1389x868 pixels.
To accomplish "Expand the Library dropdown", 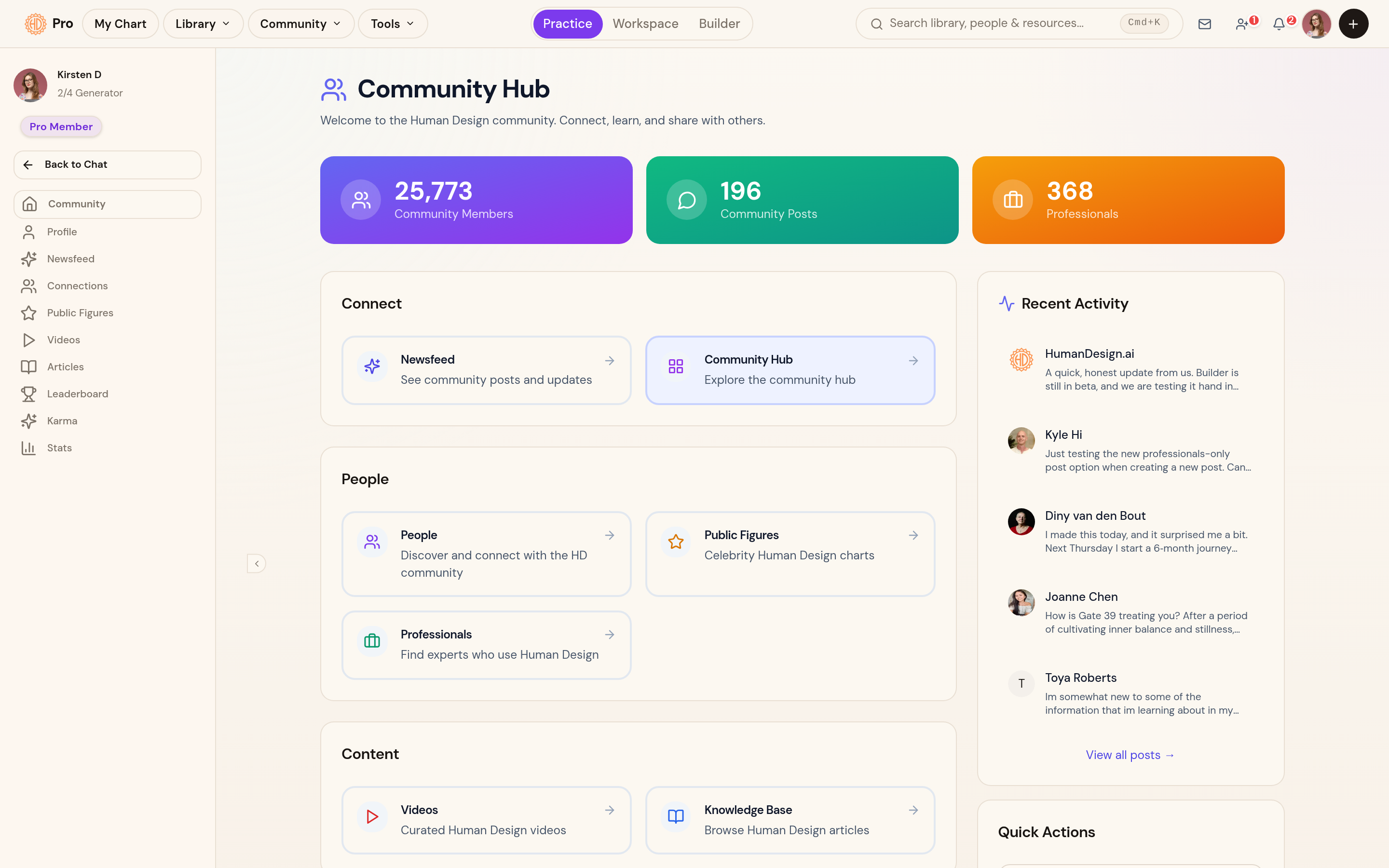I will pyautogui.click(x=203, y=24).
